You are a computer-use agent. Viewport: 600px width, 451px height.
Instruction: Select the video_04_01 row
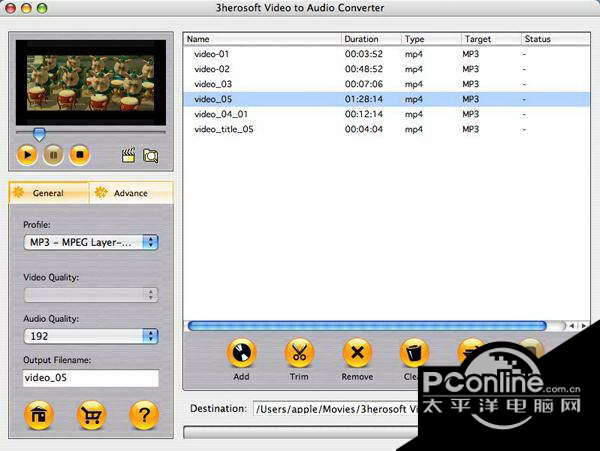[x=386, y=114]
